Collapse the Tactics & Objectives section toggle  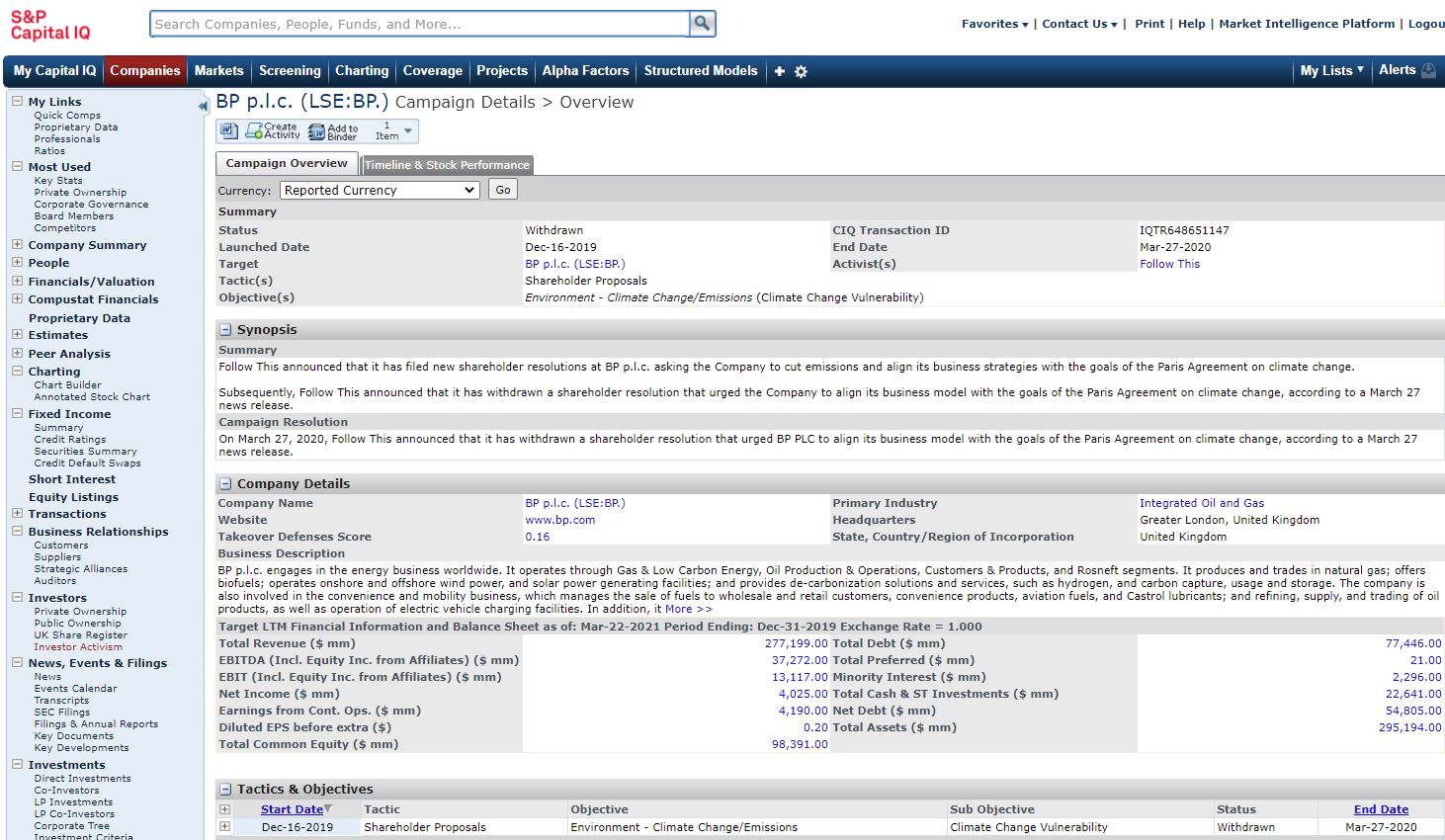click(x=225, y=790)
